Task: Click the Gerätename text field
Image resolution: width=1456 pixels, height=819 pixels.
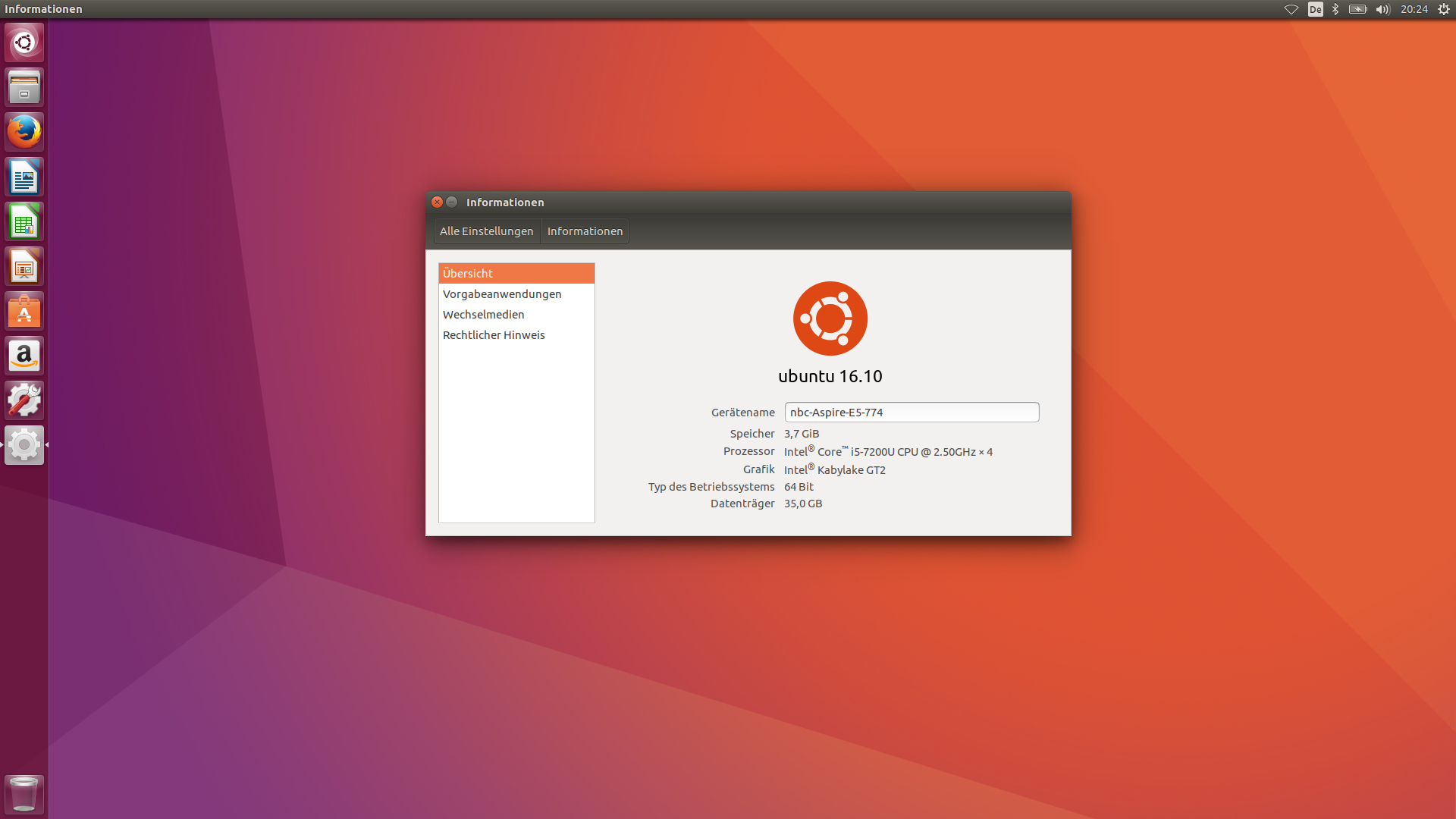Action: point(912,413)
